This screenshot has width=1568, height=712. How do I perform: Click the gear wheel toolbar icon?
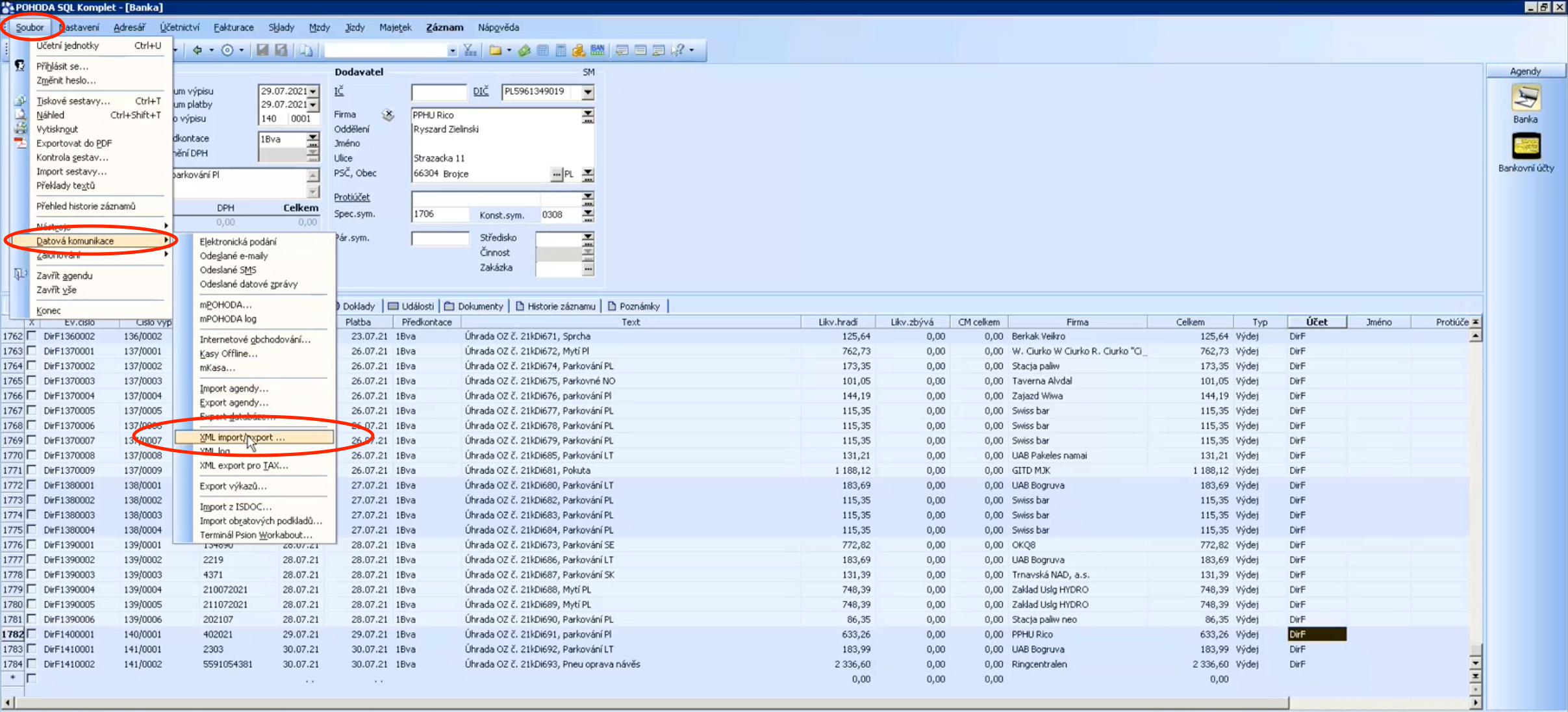[x=227, y=50]
